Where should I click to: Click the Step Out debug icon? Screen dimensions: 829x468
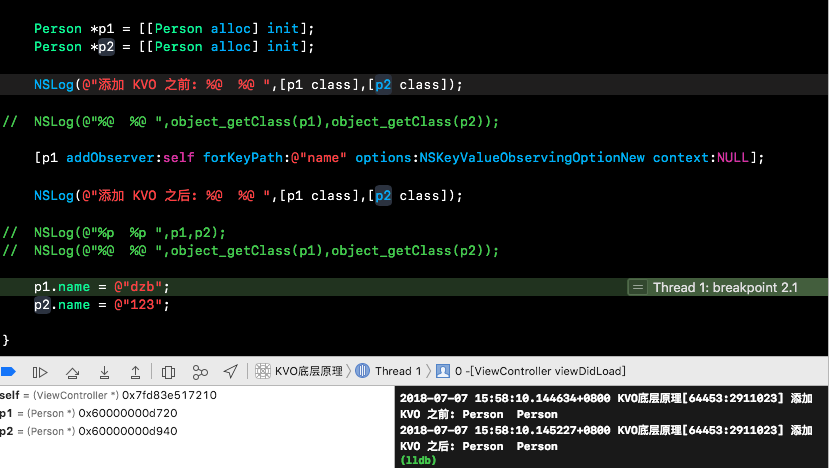[x=135, y=372]
